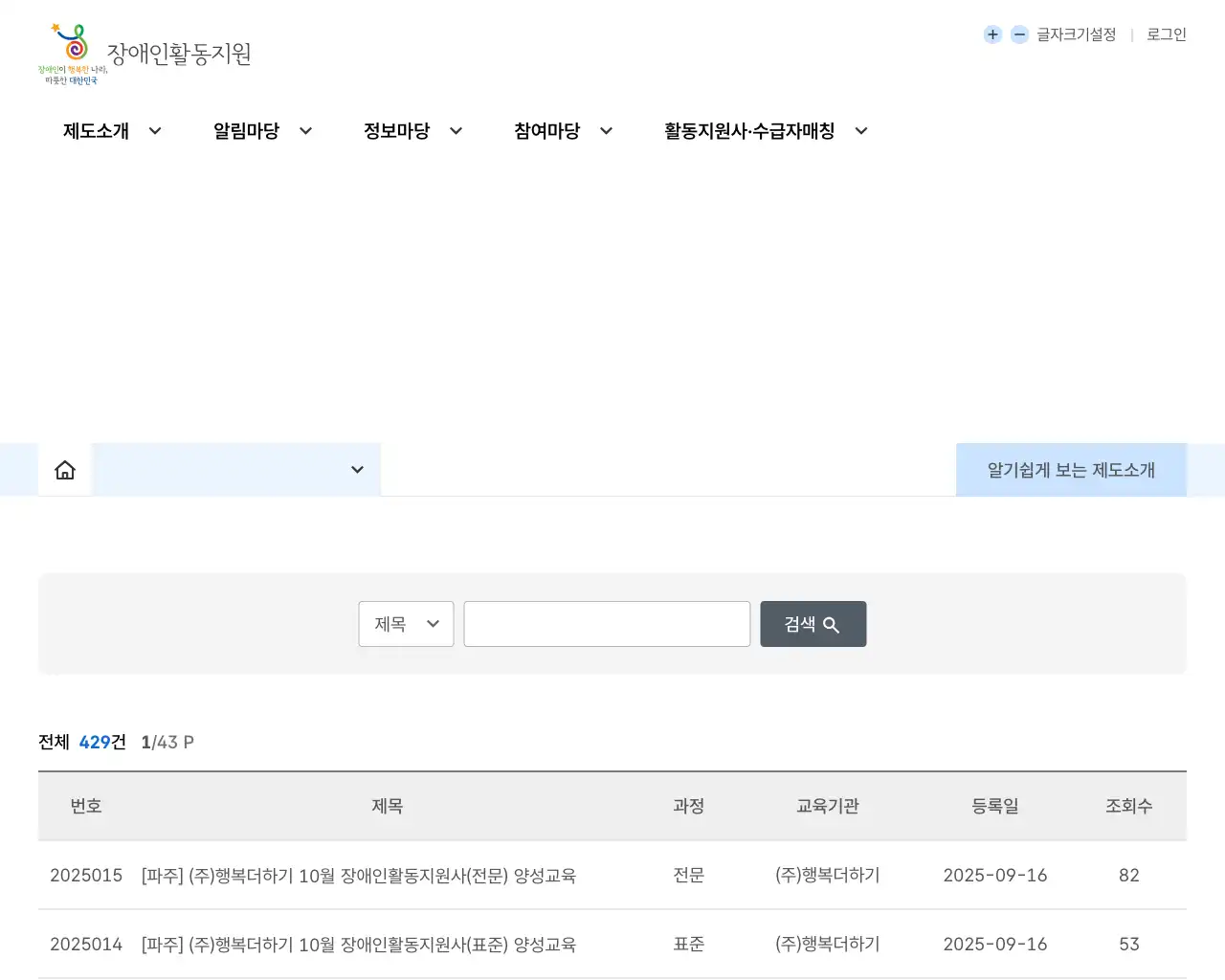Click the 로그인 link
This screenshot has height=980, width=1225.
[1165, 34]
